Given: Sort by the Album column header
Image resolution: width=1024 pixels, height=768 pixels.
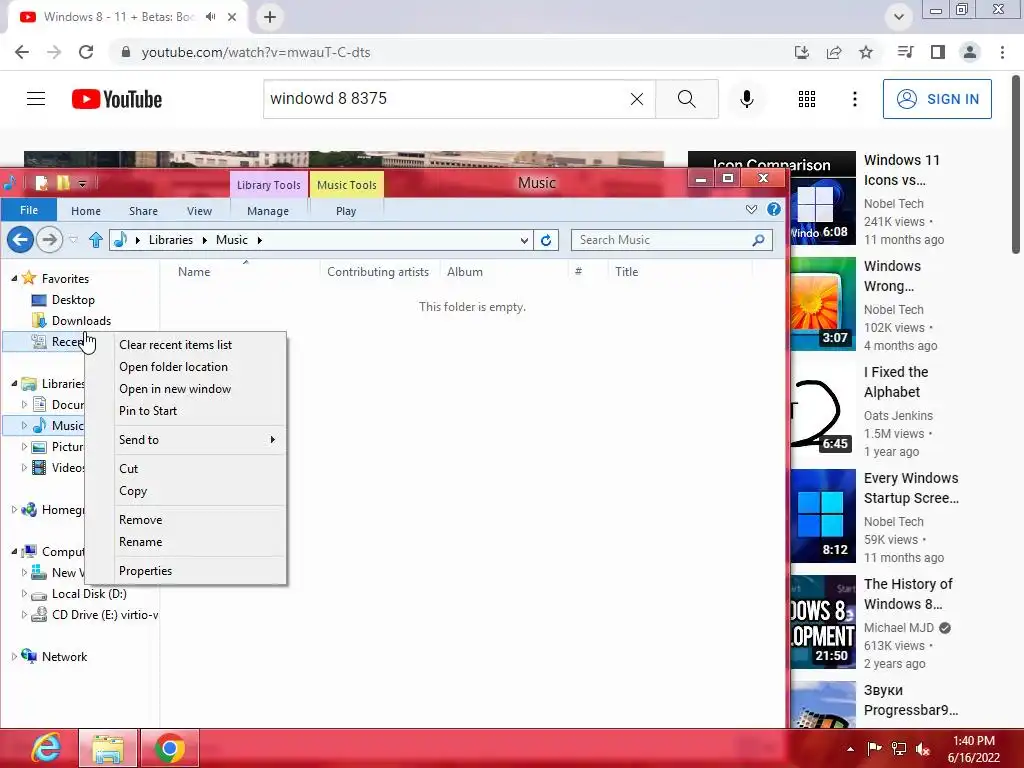Looking at the screenshot, I should pyautogui.click(x=465, y=272).
